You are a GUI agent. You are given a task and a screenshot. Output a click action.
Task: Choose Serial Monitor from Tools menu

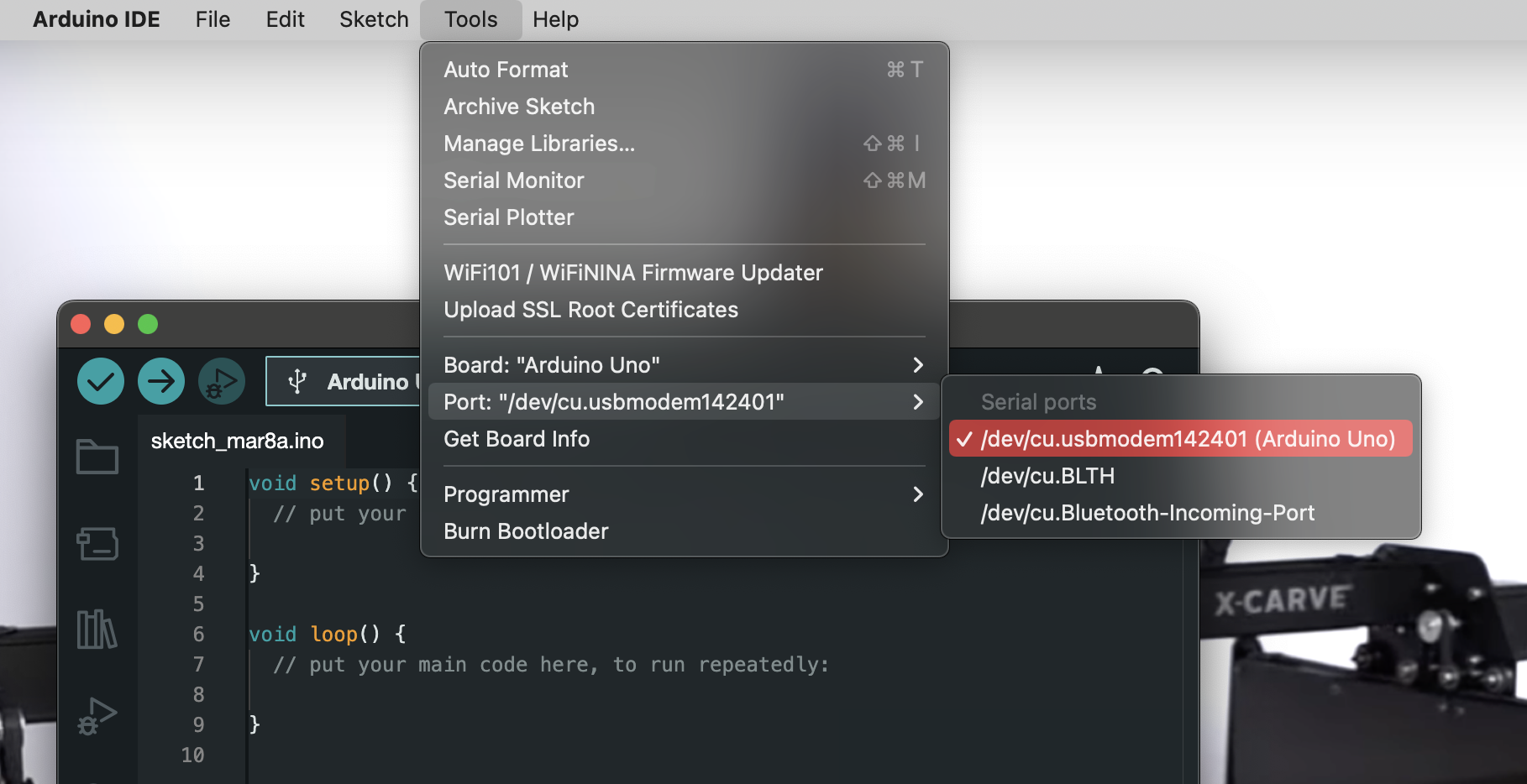click(x=513, y=180)
